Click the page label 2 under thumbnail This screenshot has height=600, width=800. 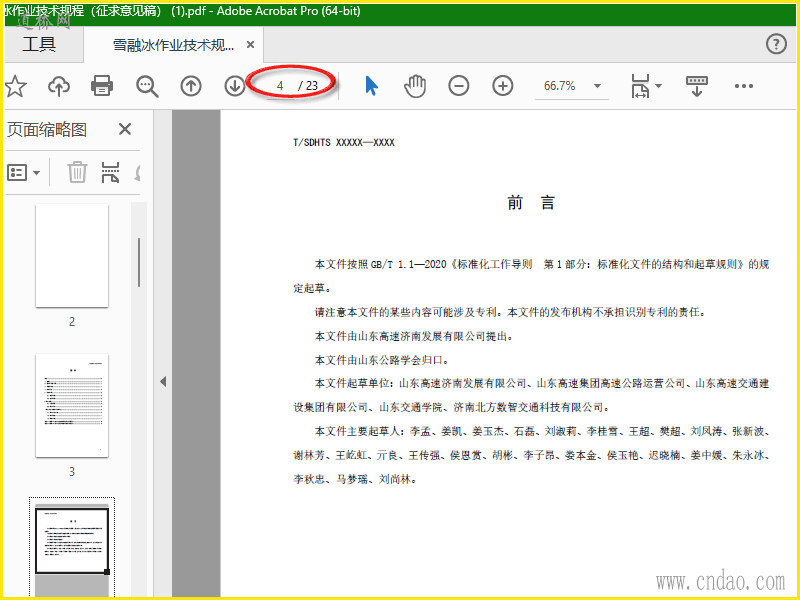[x=72, y=321]
